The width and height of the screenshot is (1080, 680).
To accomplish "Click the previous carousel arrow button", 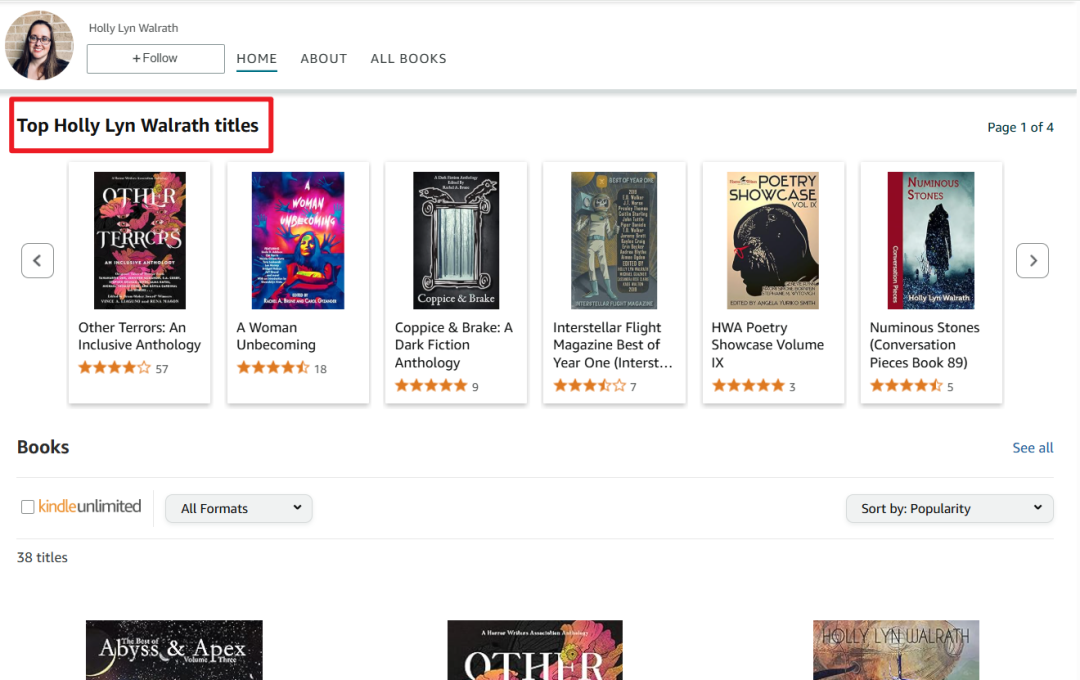I will (x=37, y=260).
